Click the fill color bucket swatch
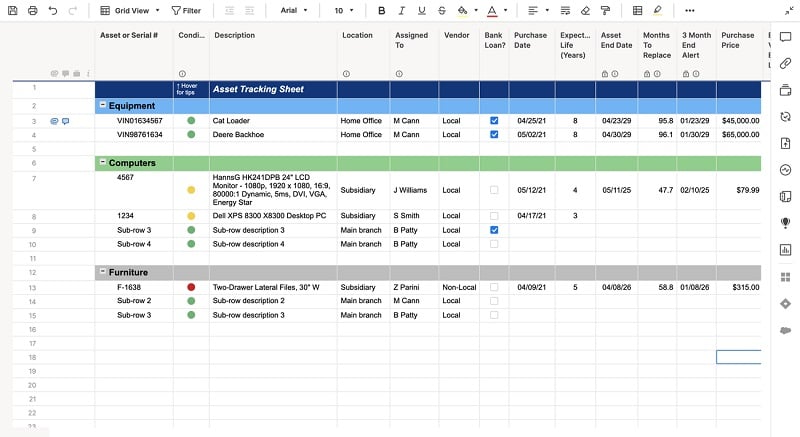 click(x=462, y=10)
